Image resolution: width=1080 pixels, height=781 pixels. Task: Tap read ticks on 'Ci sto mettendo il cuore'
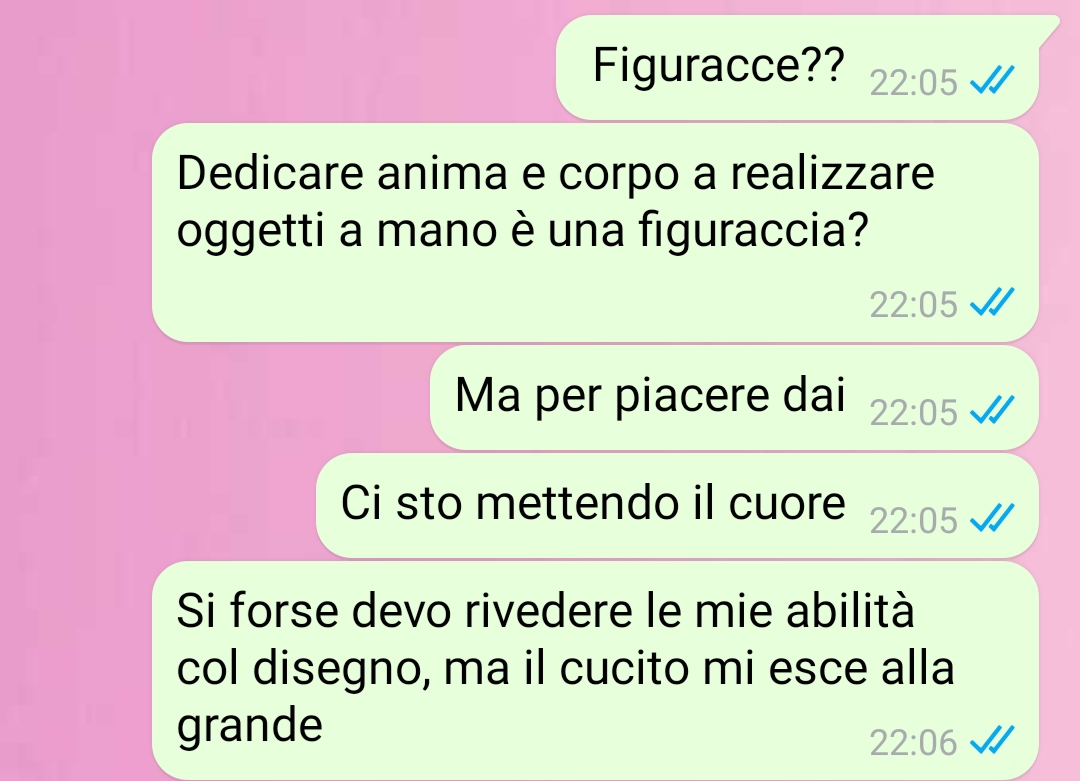click(992, 518)
